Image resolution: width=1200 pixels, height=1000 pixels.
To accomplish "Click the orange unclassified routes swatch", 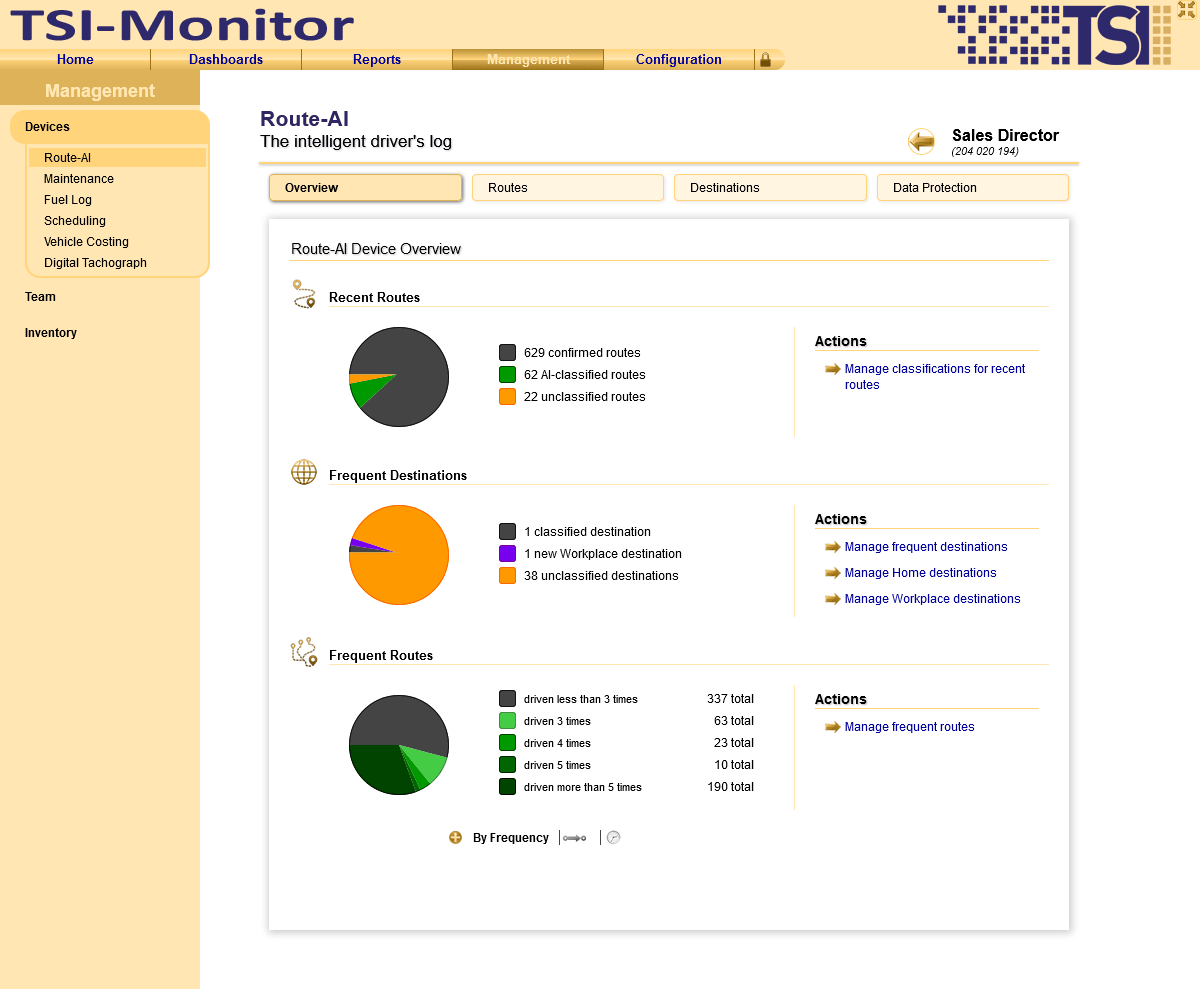I will [507, 397].
